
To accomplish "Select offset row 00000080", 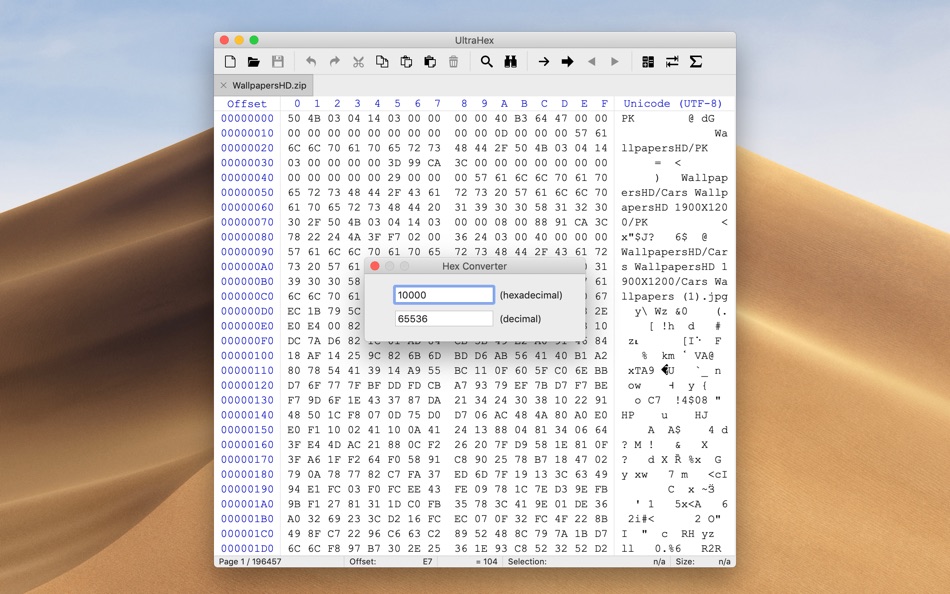I will click(247, 237).
